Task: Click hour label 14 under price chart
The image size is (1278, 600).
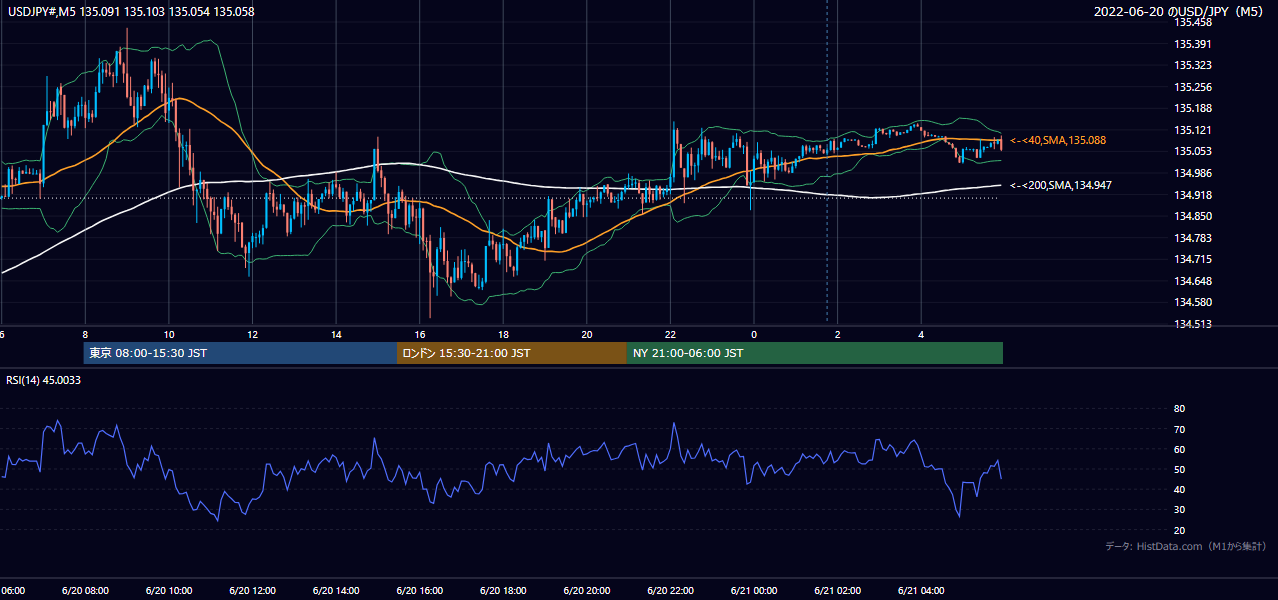Action: 337,335
